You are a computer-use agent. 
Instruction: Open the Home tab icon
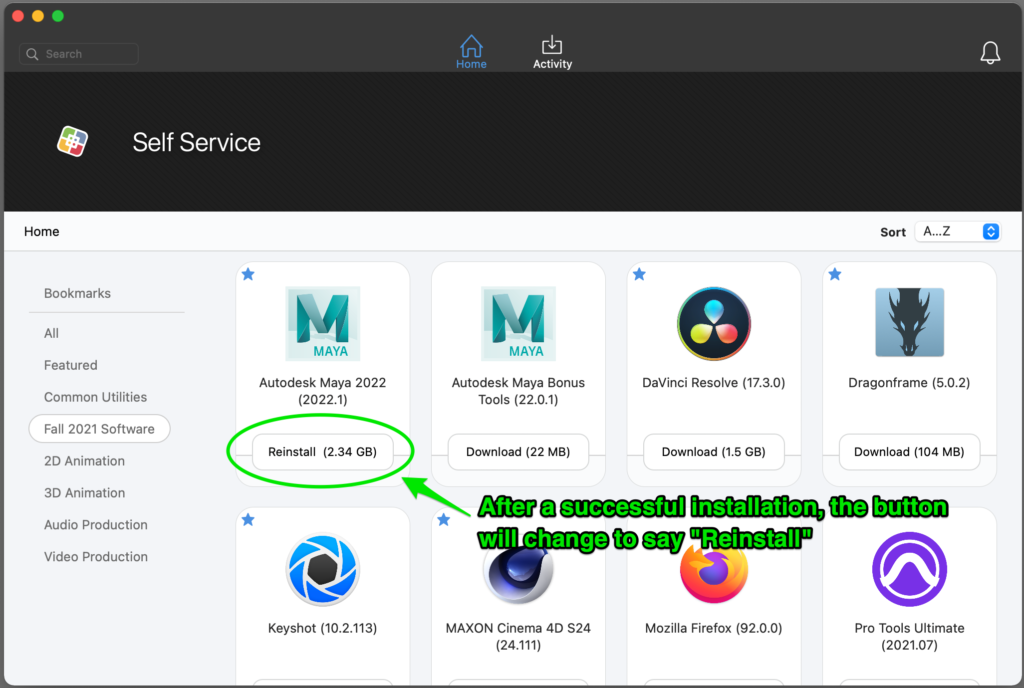[471, 52]
